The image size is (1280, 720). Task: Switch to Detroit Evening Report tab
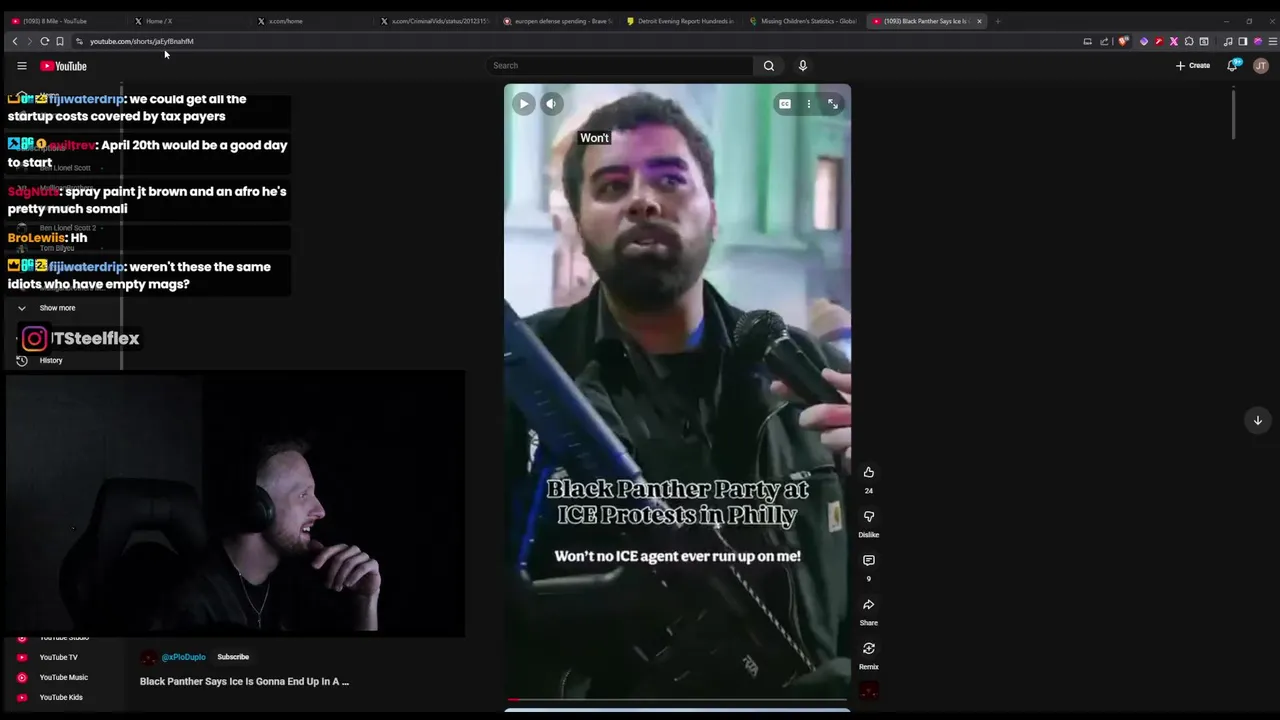[x=680, y=21]
